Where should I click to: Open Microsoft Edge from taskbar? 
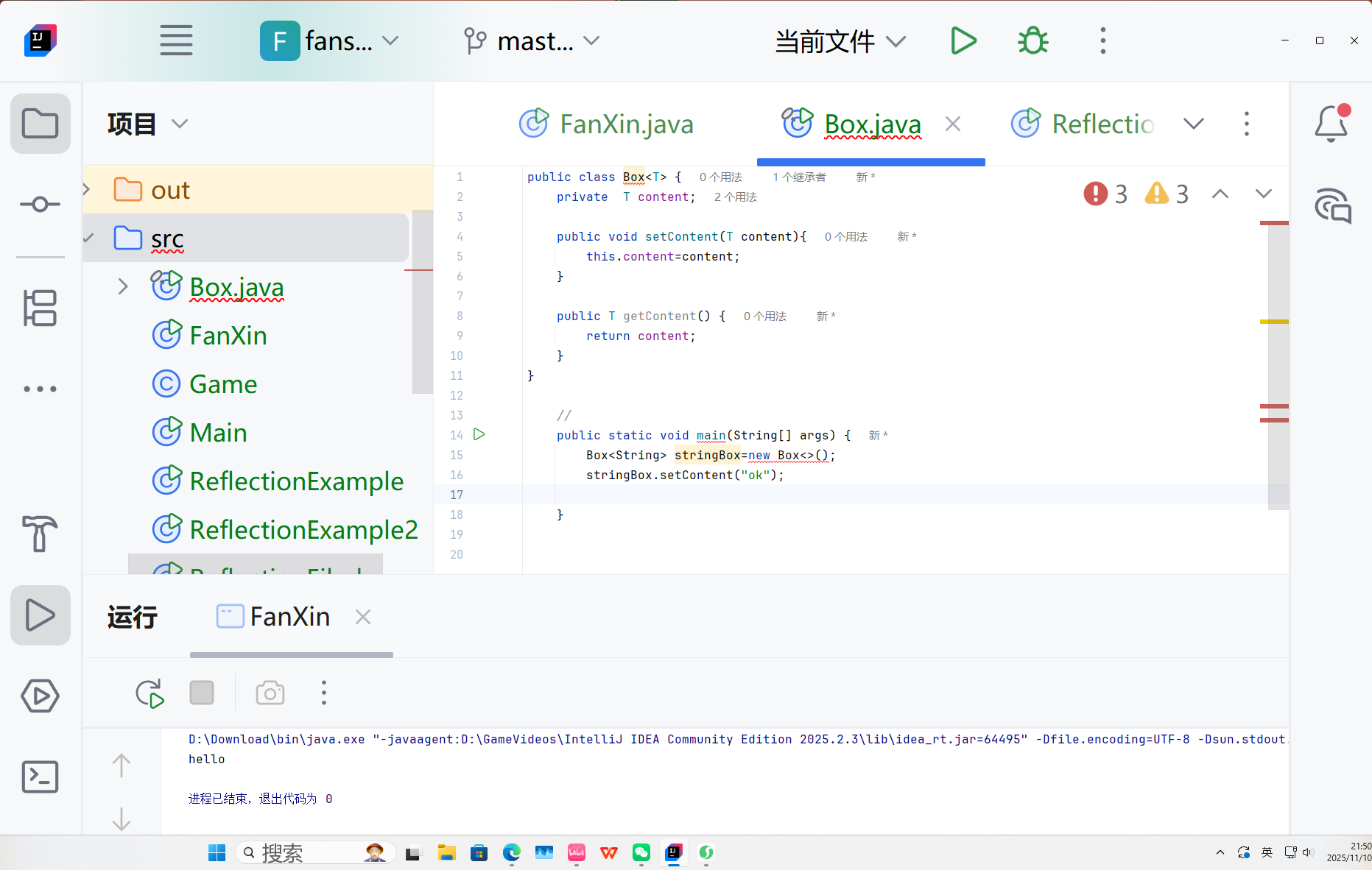[x=511, y=852]
